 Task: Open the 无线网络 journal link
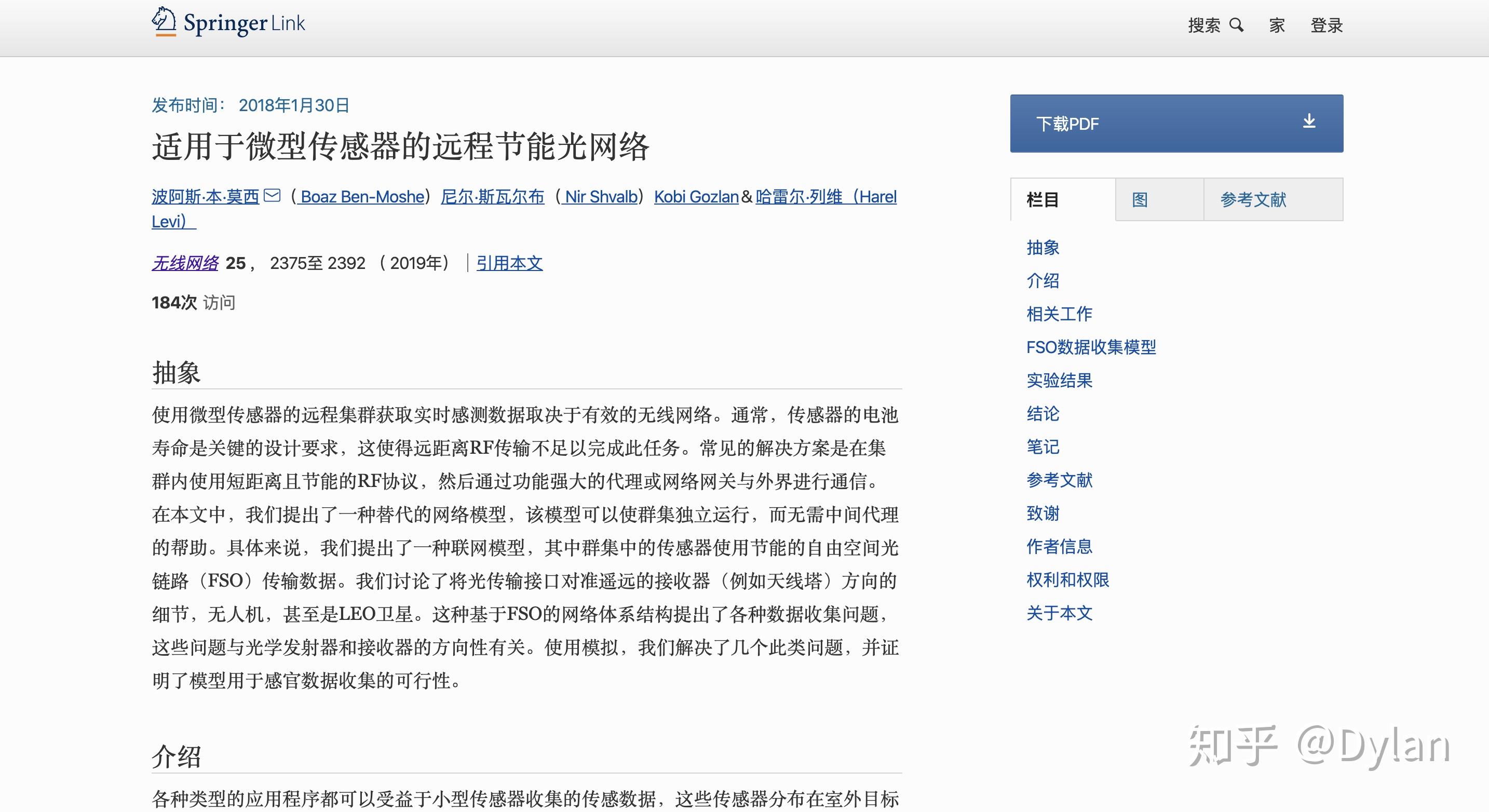pos(185,264)
